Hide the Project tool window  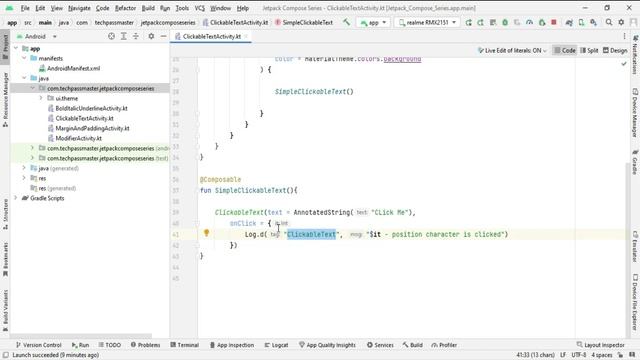pyautogui.click(x=163, y=36)
